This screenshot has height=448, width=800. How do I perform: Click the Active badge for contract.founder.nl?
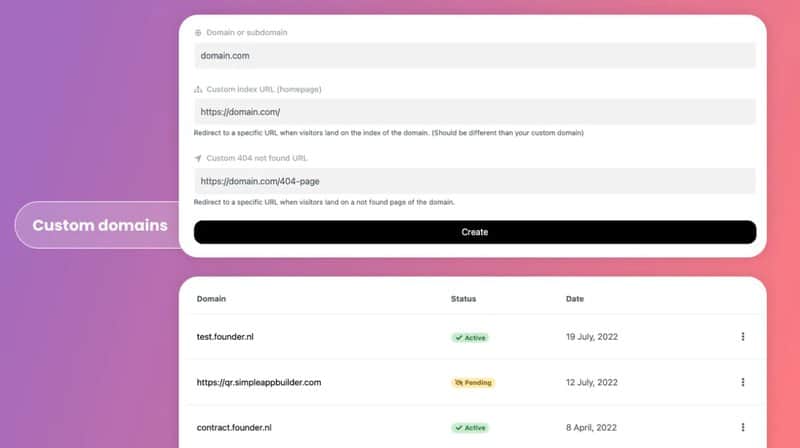point(470,428)
